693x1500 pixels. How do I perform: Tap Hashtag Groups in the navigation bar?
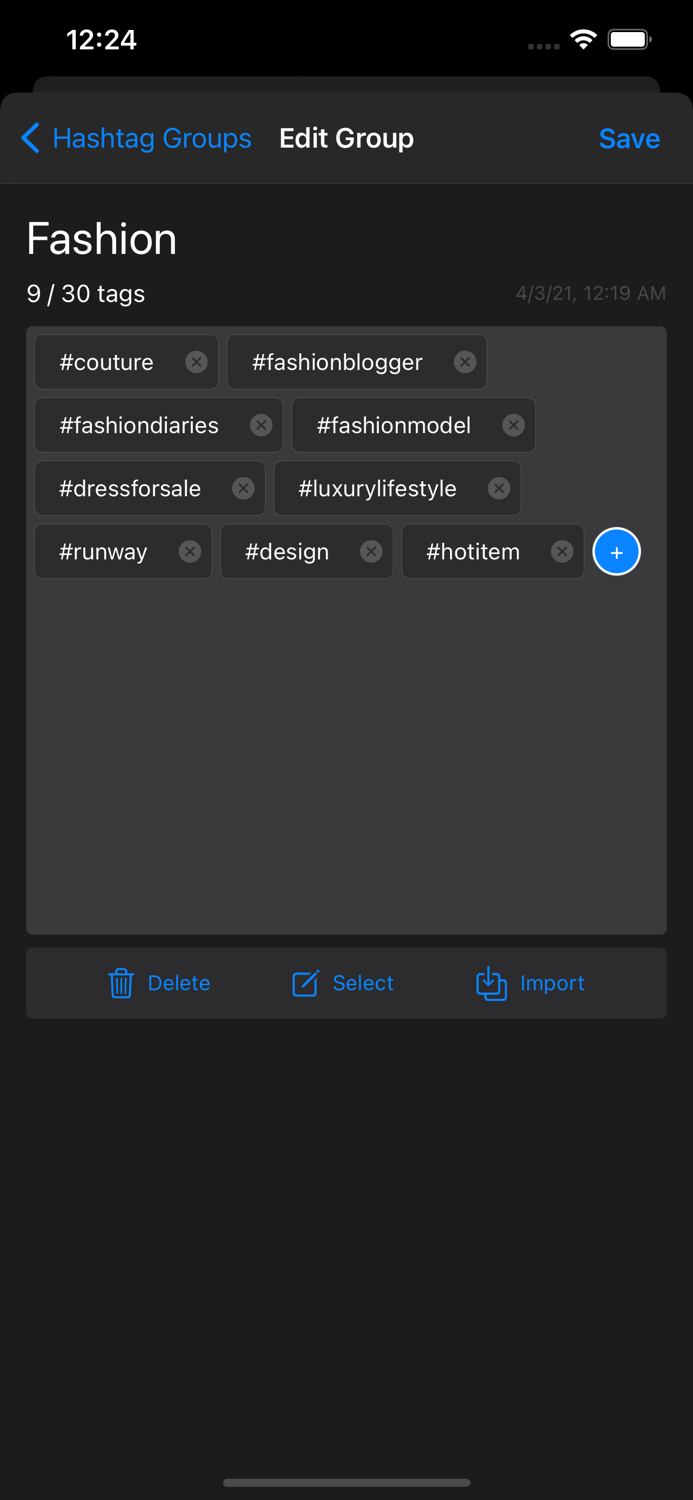152,138
